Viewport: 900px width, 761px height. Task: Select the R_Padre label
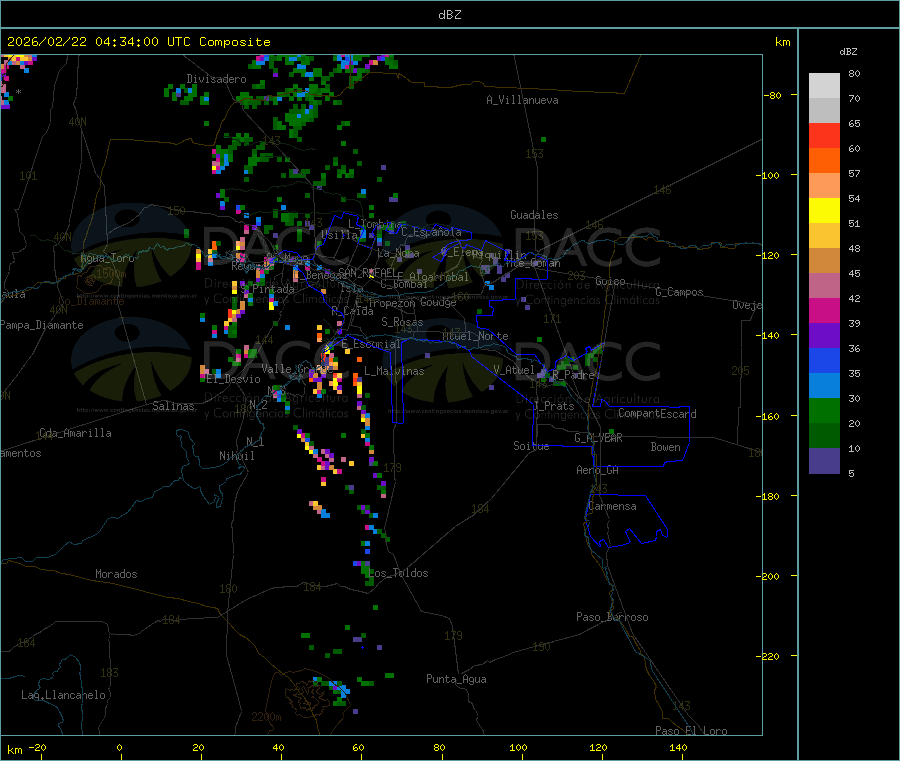(x=573, y=375)
